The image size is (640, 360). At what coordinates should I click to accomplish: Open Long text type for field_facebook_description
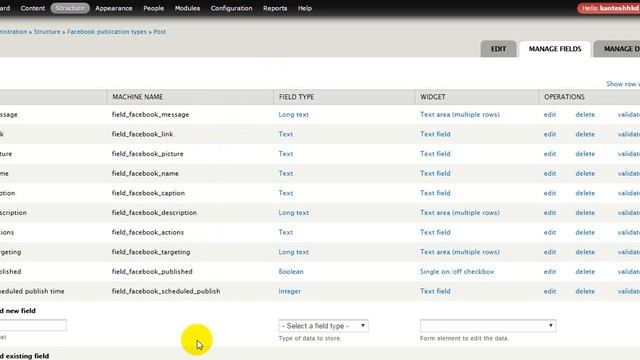[293, 213]
